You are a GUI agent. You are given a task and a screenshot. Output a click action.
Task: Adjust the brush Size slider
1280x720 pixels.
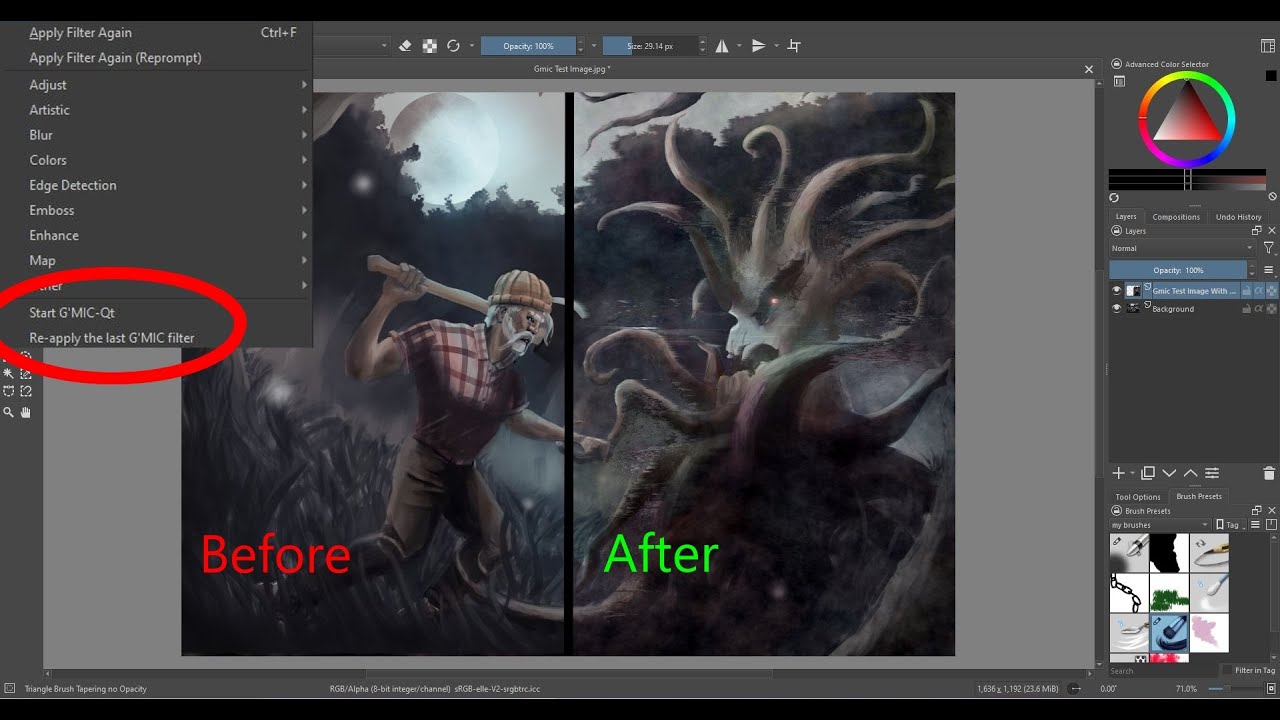[x=650, y=46]
